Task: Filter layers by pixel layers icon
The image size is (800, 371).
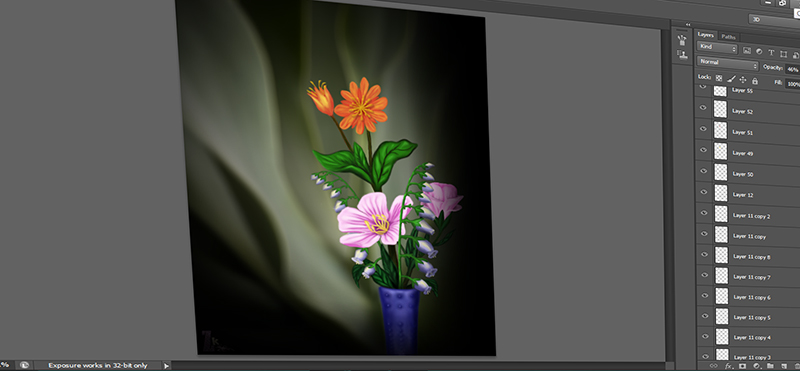Action: pos(747,51)
